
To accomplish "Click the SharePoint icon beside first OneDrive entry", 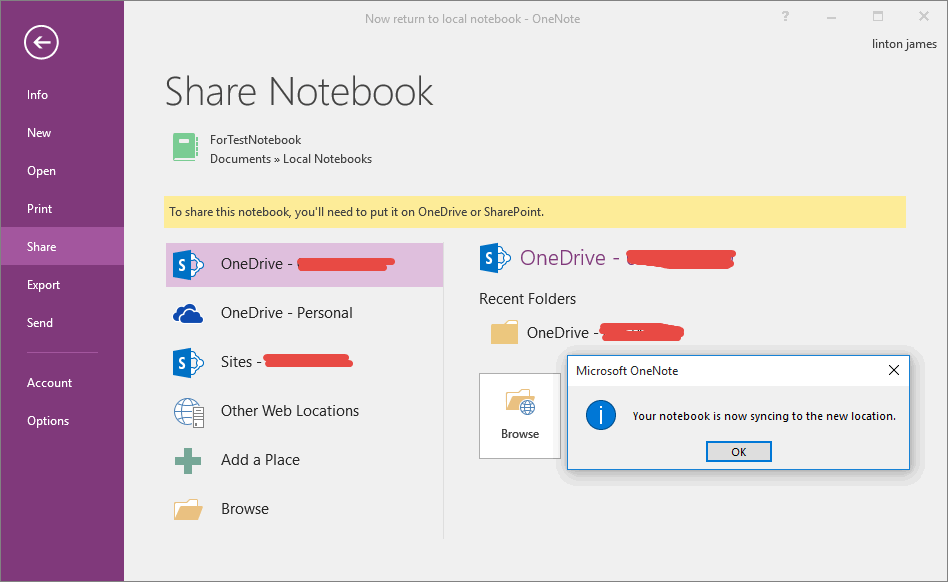I will tap(188, 265).
